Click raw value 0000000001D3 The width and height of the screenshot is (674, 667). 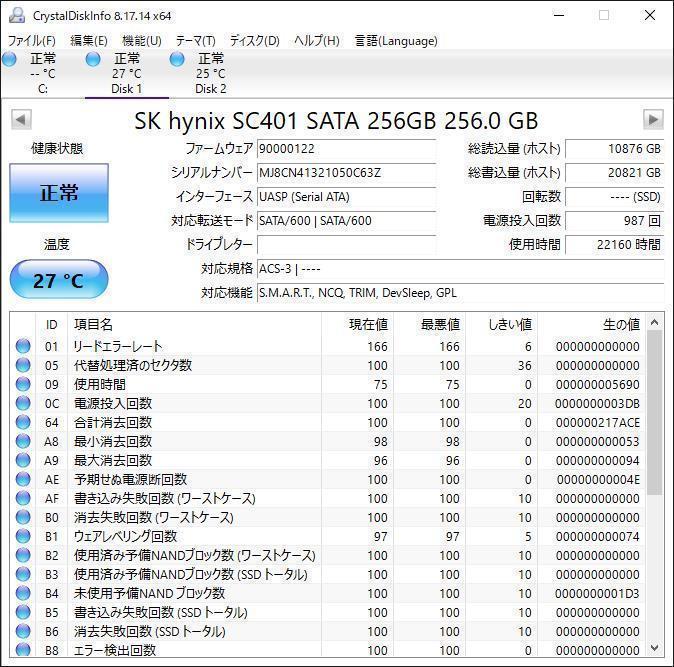(x=597, y=593)
